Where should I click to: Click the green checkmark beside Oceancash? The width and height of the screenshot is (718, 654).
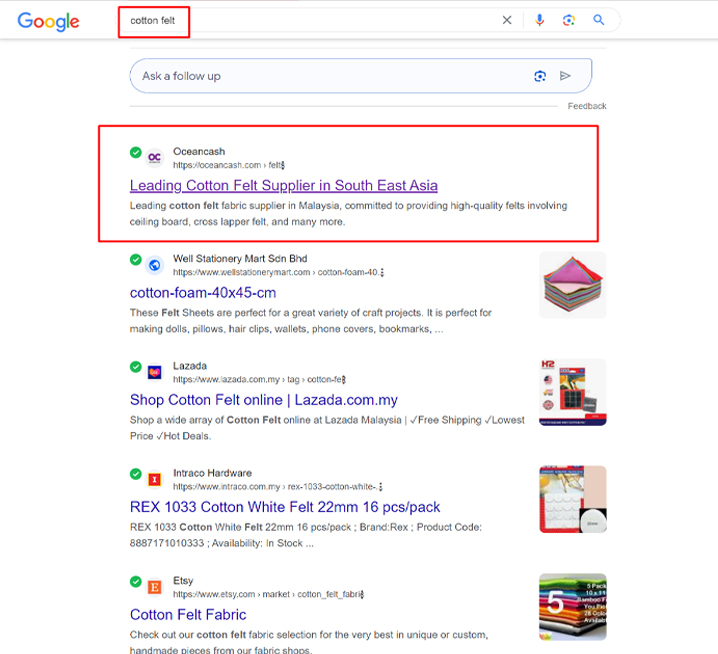[x=136, y=152]
